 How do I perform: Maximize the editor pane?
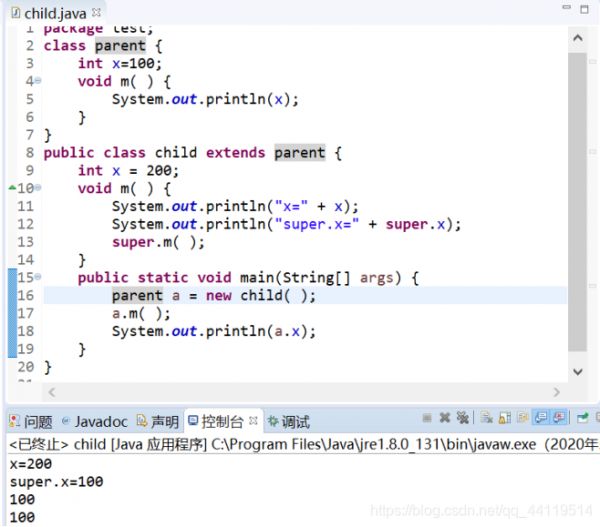pyautogui.click(x=584, y=9)
